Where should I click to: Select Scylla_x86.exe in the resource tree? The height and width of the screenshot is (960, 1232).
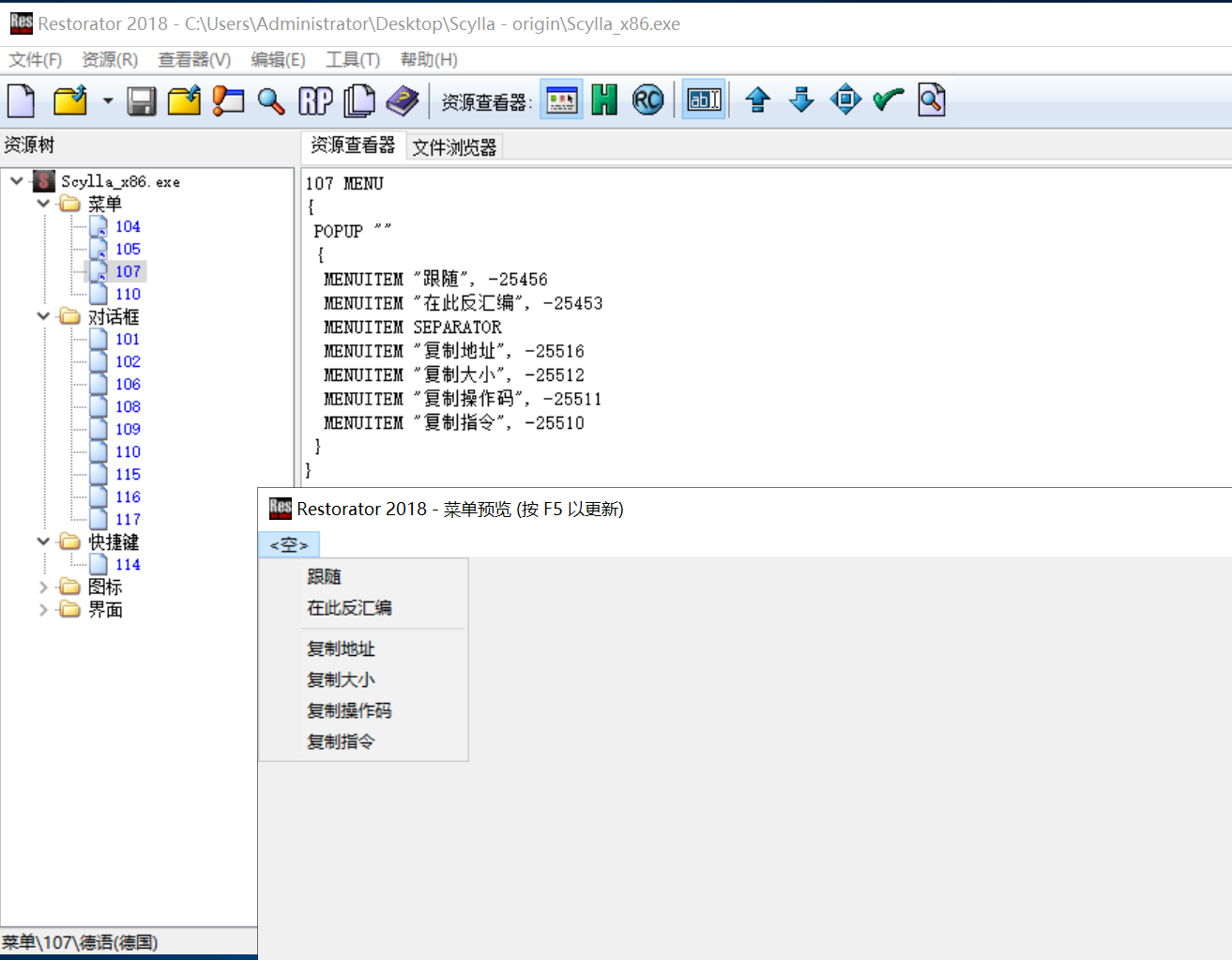120,181
